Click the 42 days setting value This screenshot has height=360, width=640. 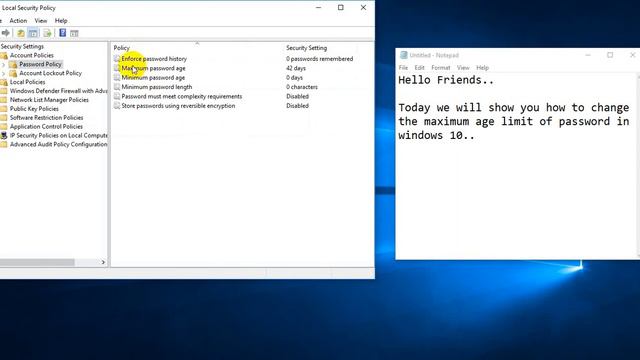point(296,68)
